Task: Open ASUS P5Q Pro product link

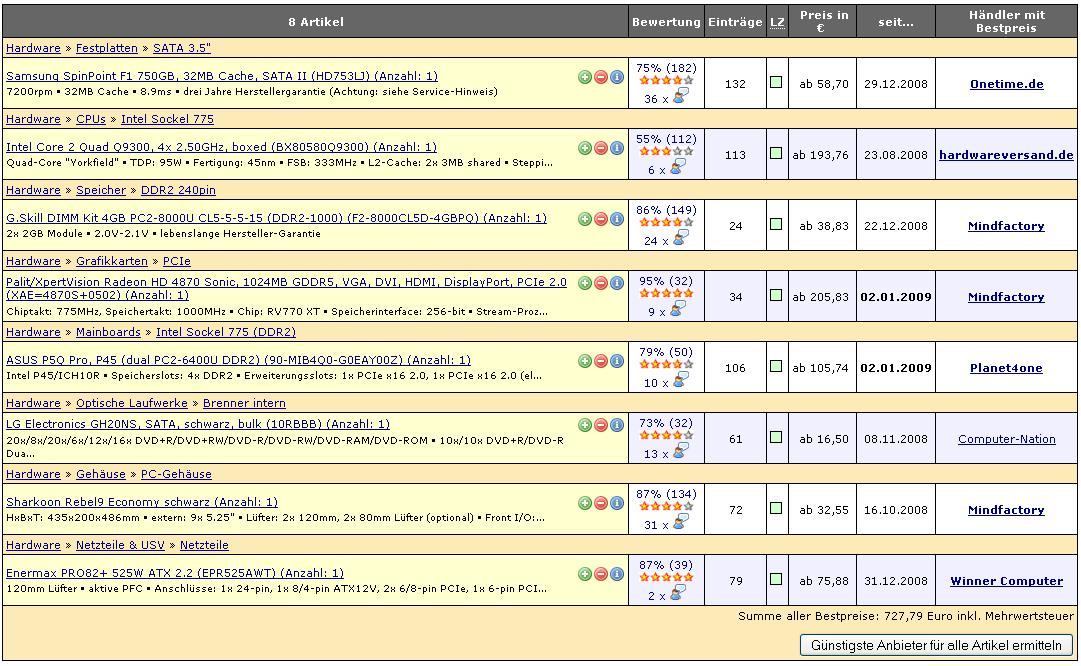Action: pyautogui.click(x=239, y=360)
